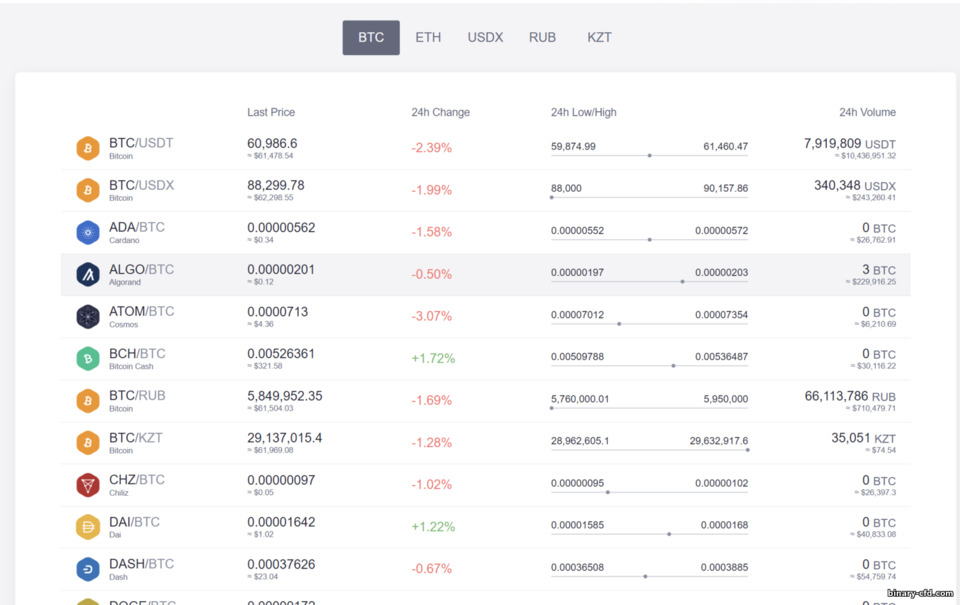Click the 3 BTC volume for ALGO

pyautogui.click(x=879, y=270)
